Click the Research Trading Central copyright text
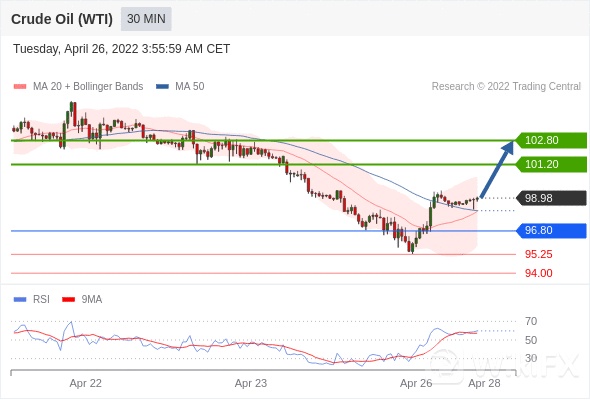This screenshot has width=590, height=400. point(506,87)
